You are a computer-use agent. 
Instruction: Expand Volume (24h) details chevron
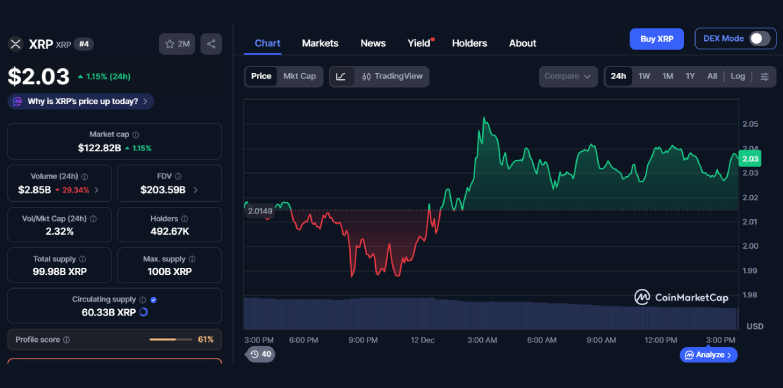pos(96,190)
